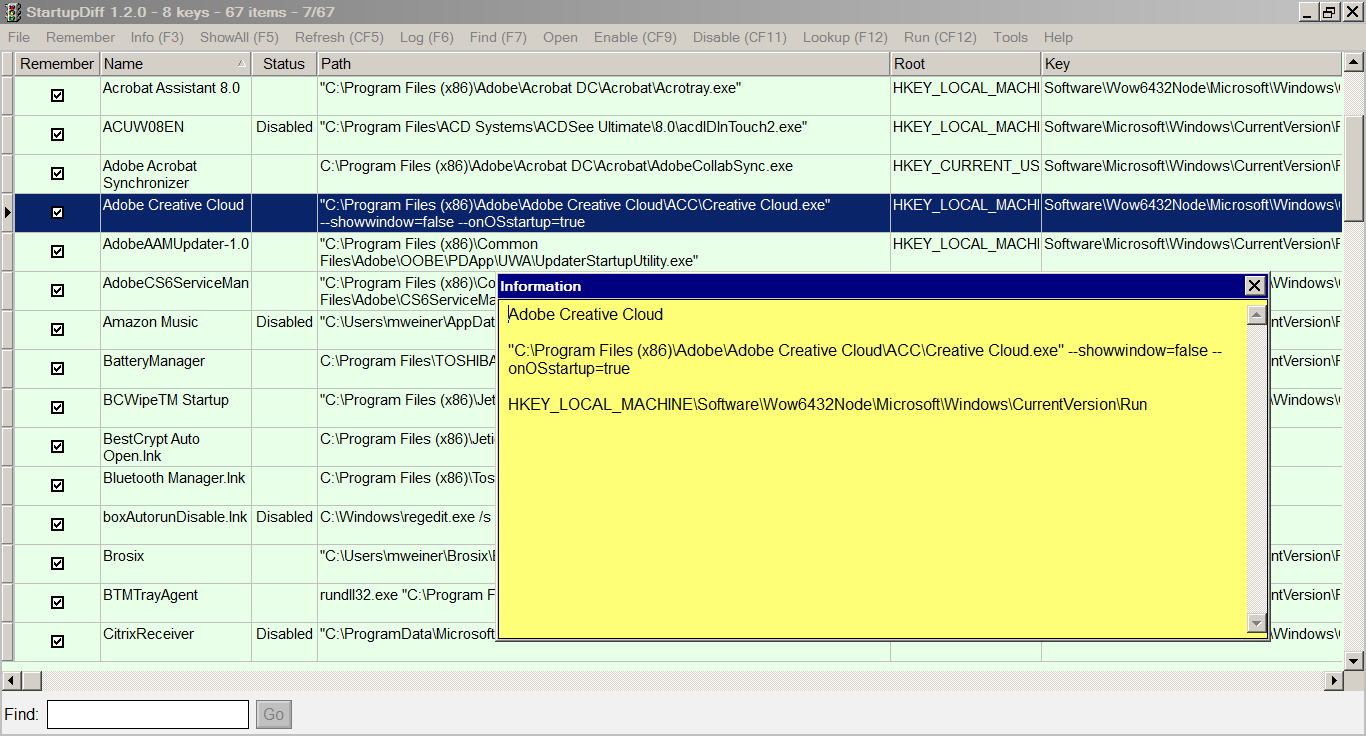The width and height of the screenshot is (1366, 736).
Task: Open the Tools menu
Action: click(1010, 37)
